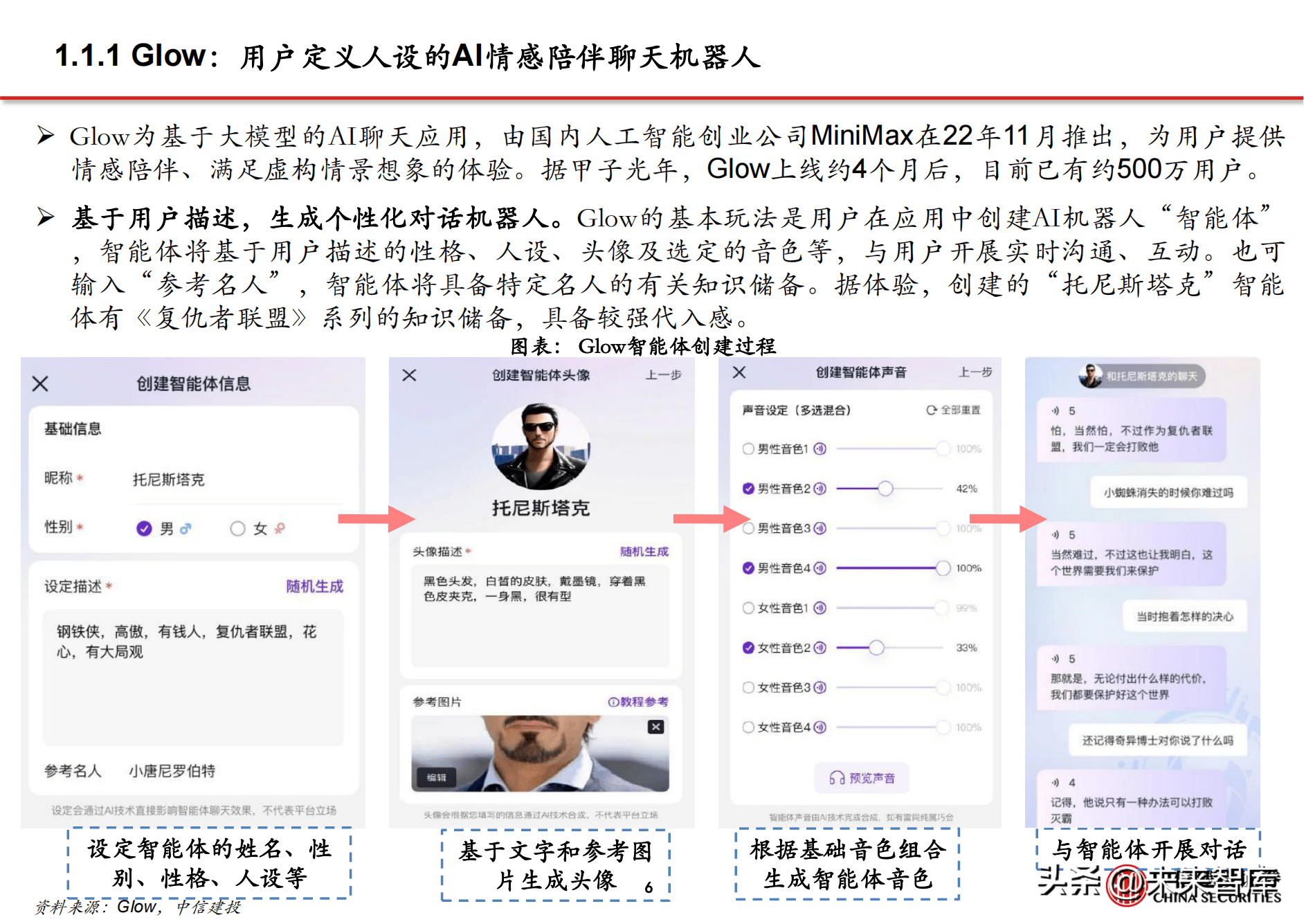Remove the reference image with its X icon
The image size is (1304, 924).
656,727
